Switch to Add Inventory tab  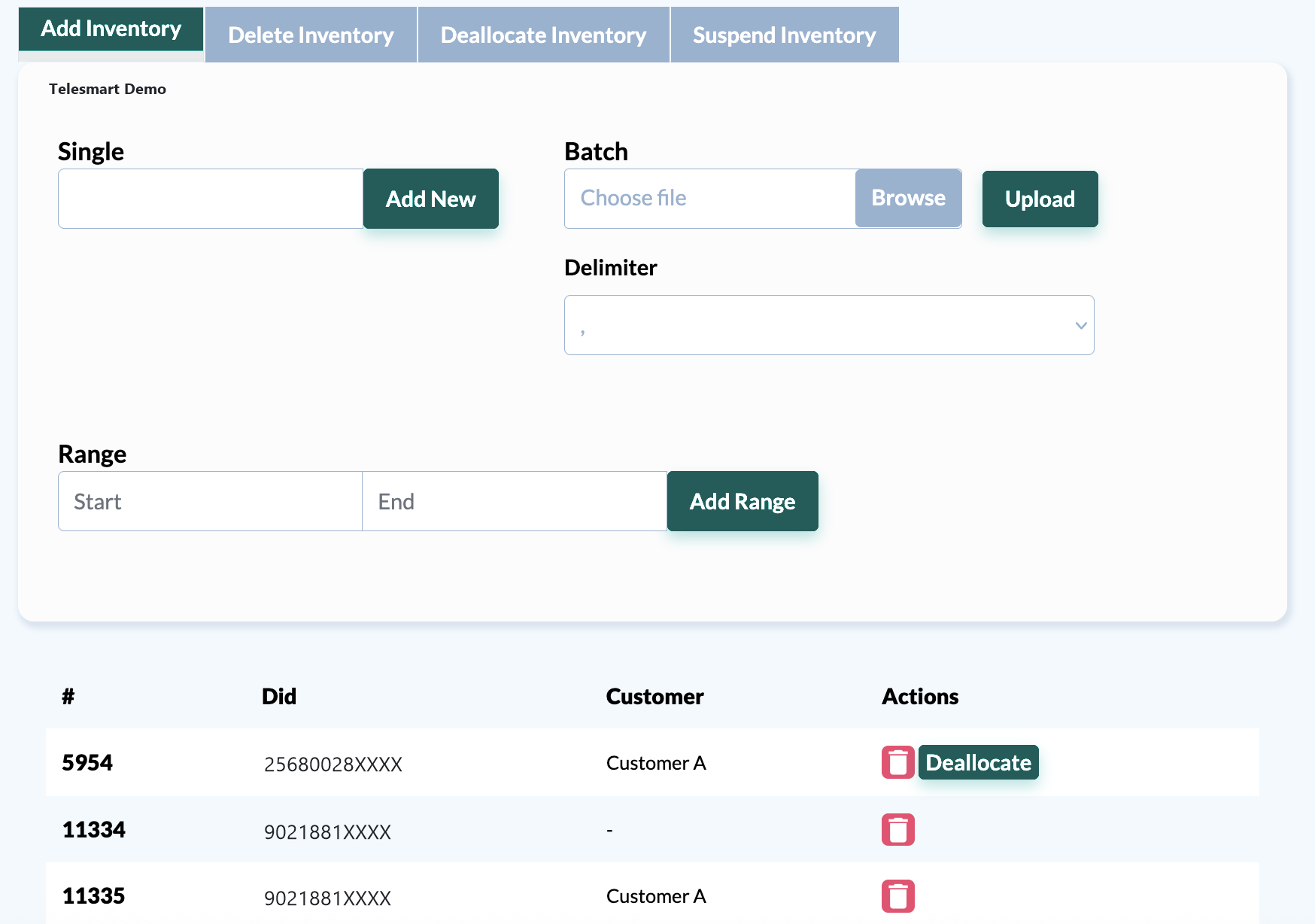coord(111,29)
